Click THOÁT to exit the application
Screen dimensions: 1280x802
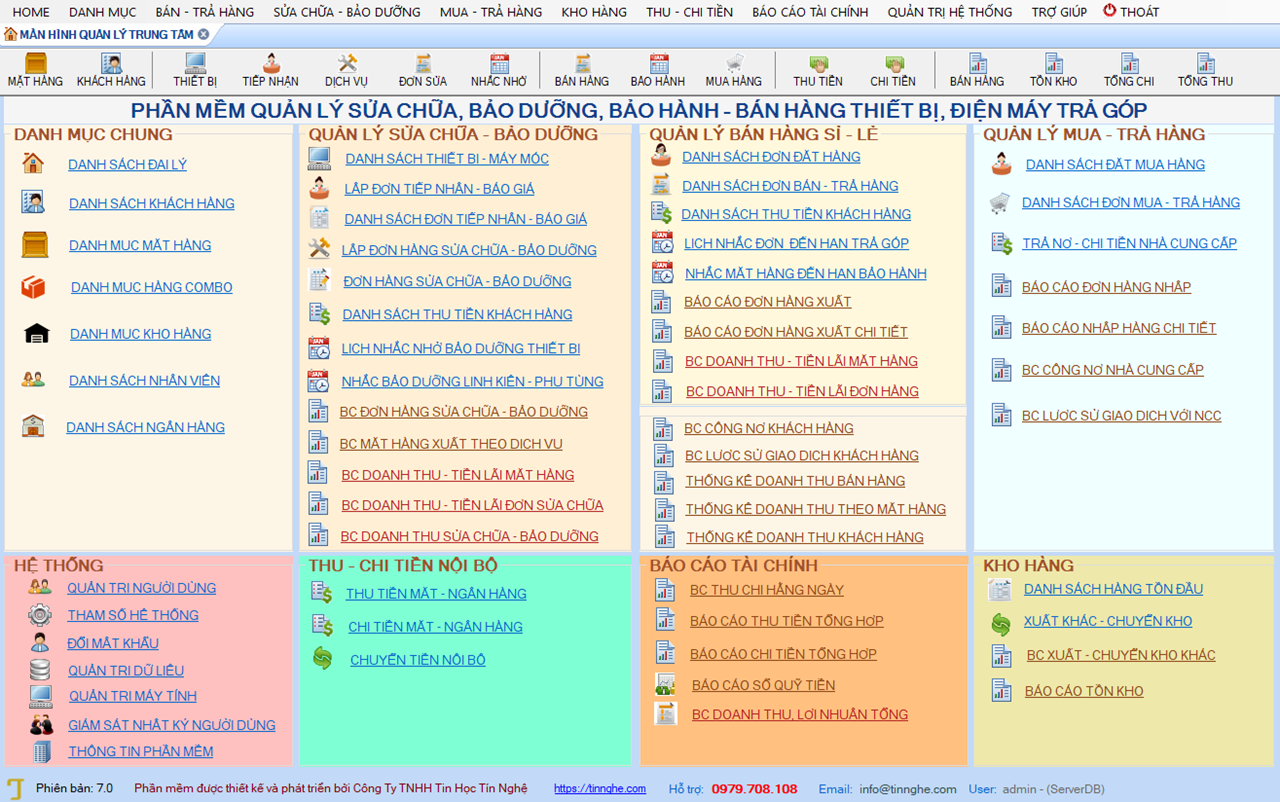pos(1131,12)
